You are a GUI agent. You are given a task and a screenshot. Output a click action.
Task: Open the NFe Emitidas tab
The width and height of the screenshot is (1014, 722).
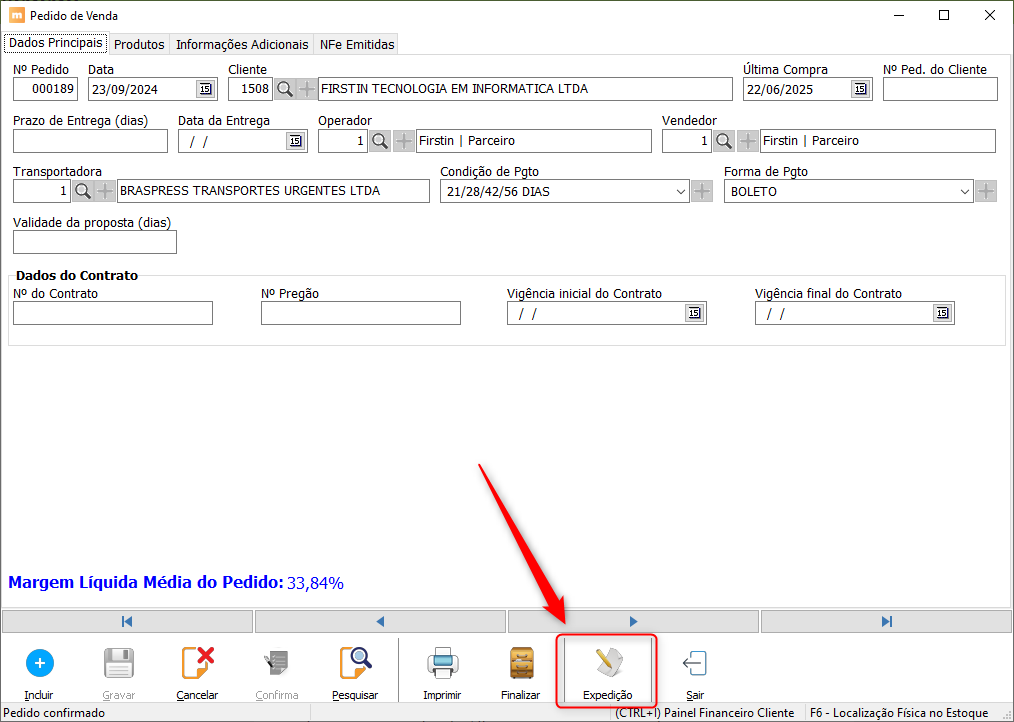pyautogui.click(x=357, y=44)
